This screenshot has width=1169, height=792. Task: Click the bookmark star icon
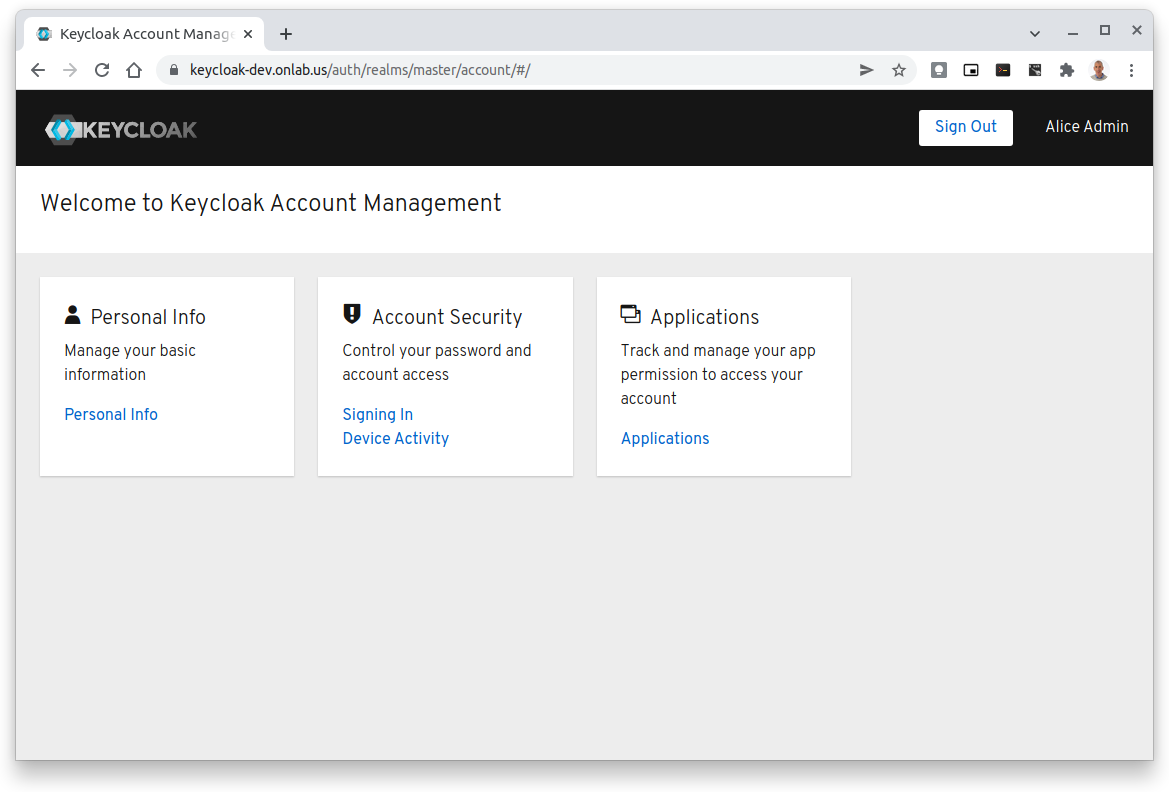[898, 70]
